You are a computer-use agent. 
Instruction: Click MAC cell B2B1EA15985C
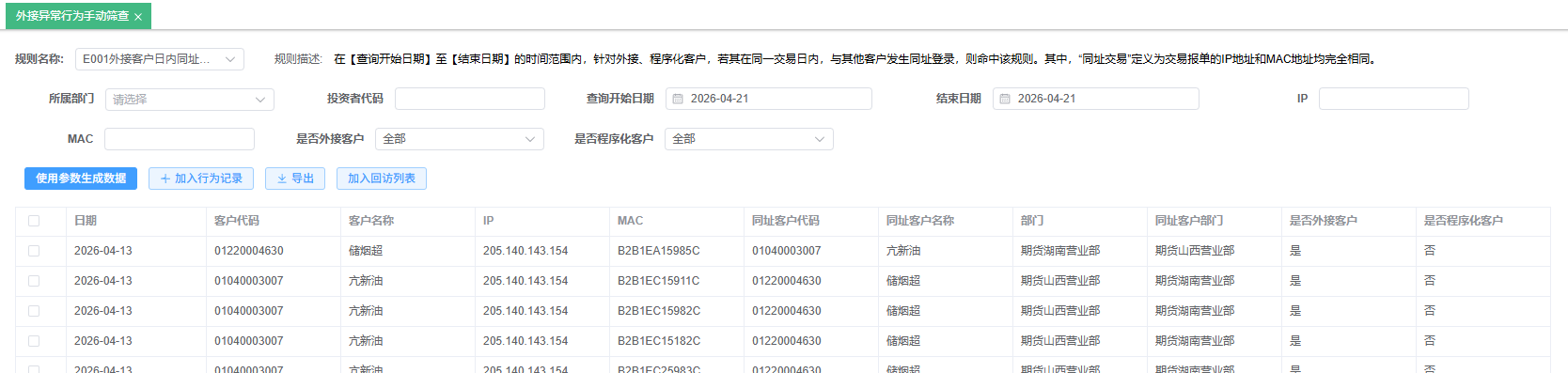point(659,251)
